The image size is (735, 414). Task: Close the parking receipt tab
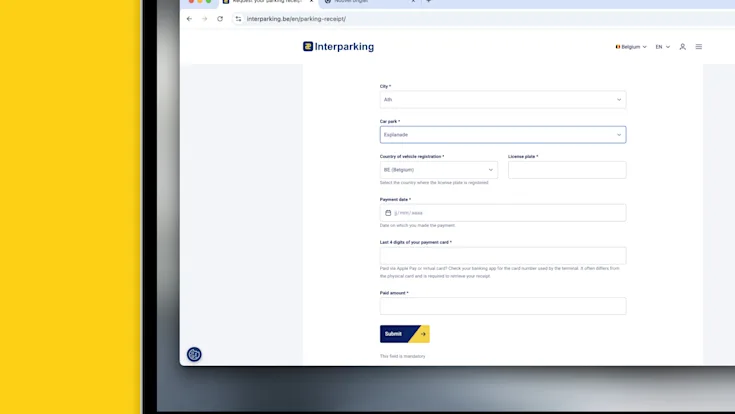click(x=311, y=1)
